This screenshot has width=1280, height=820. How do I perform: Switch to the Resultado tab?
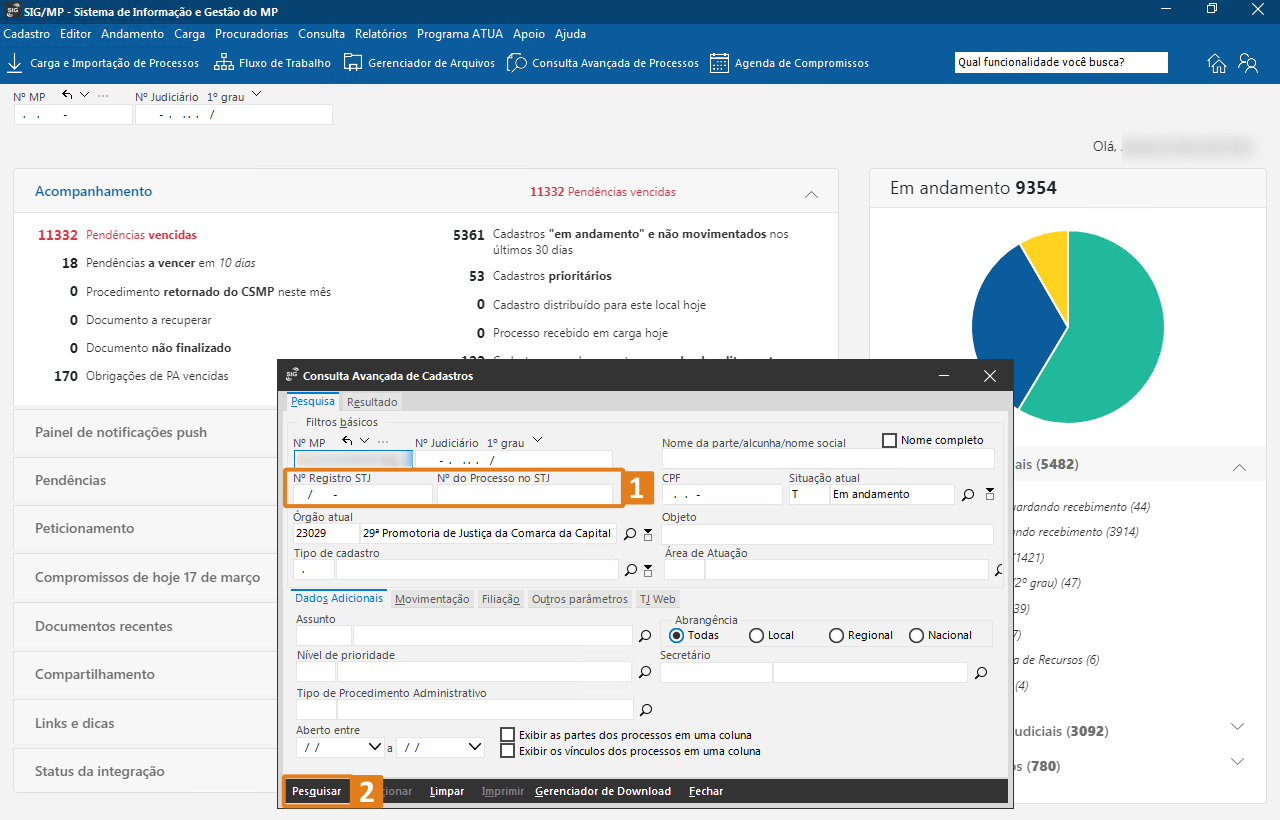(x=372, y=402)
